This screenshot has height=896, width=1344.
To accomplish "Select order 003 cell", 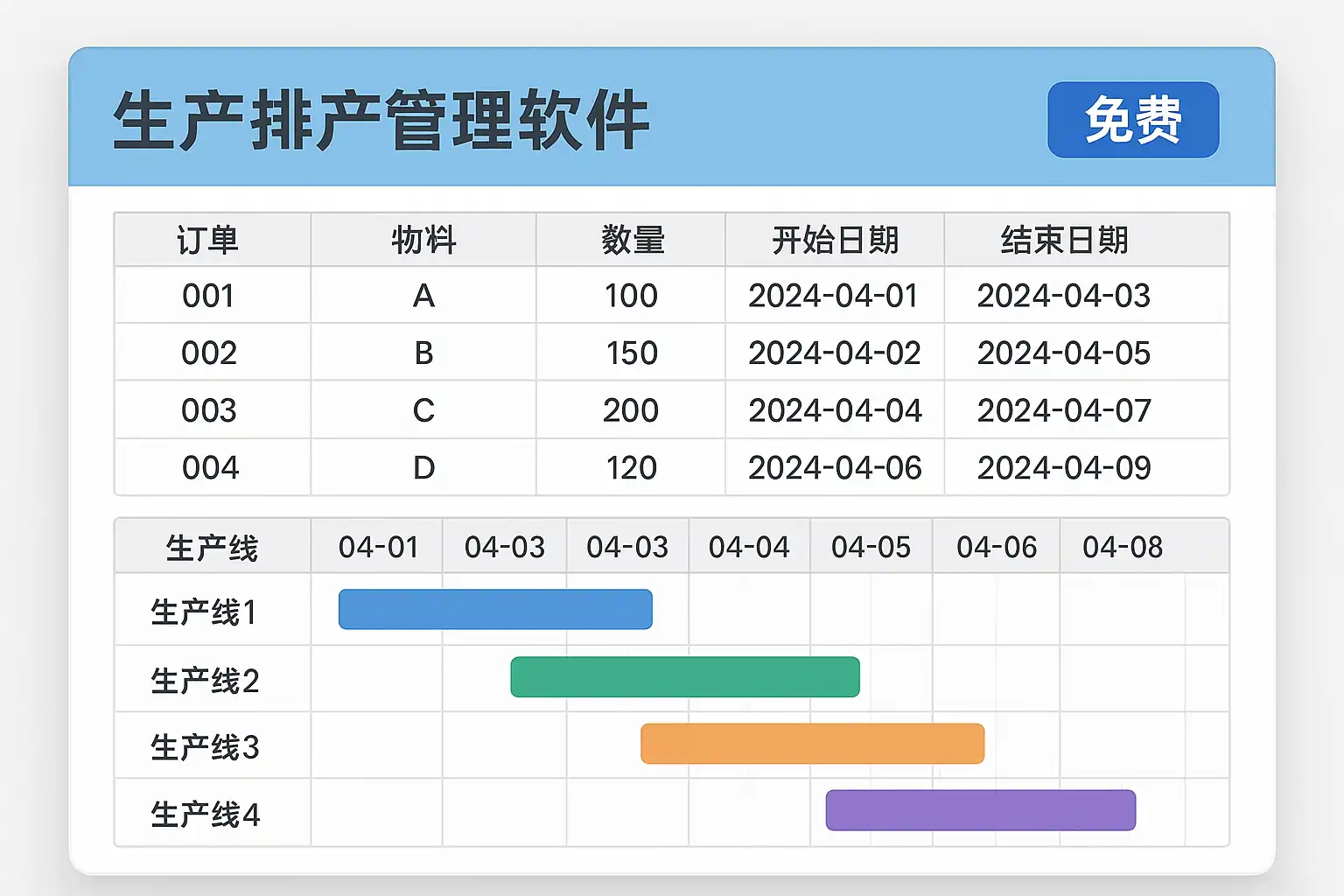I will tap(208, 410).
